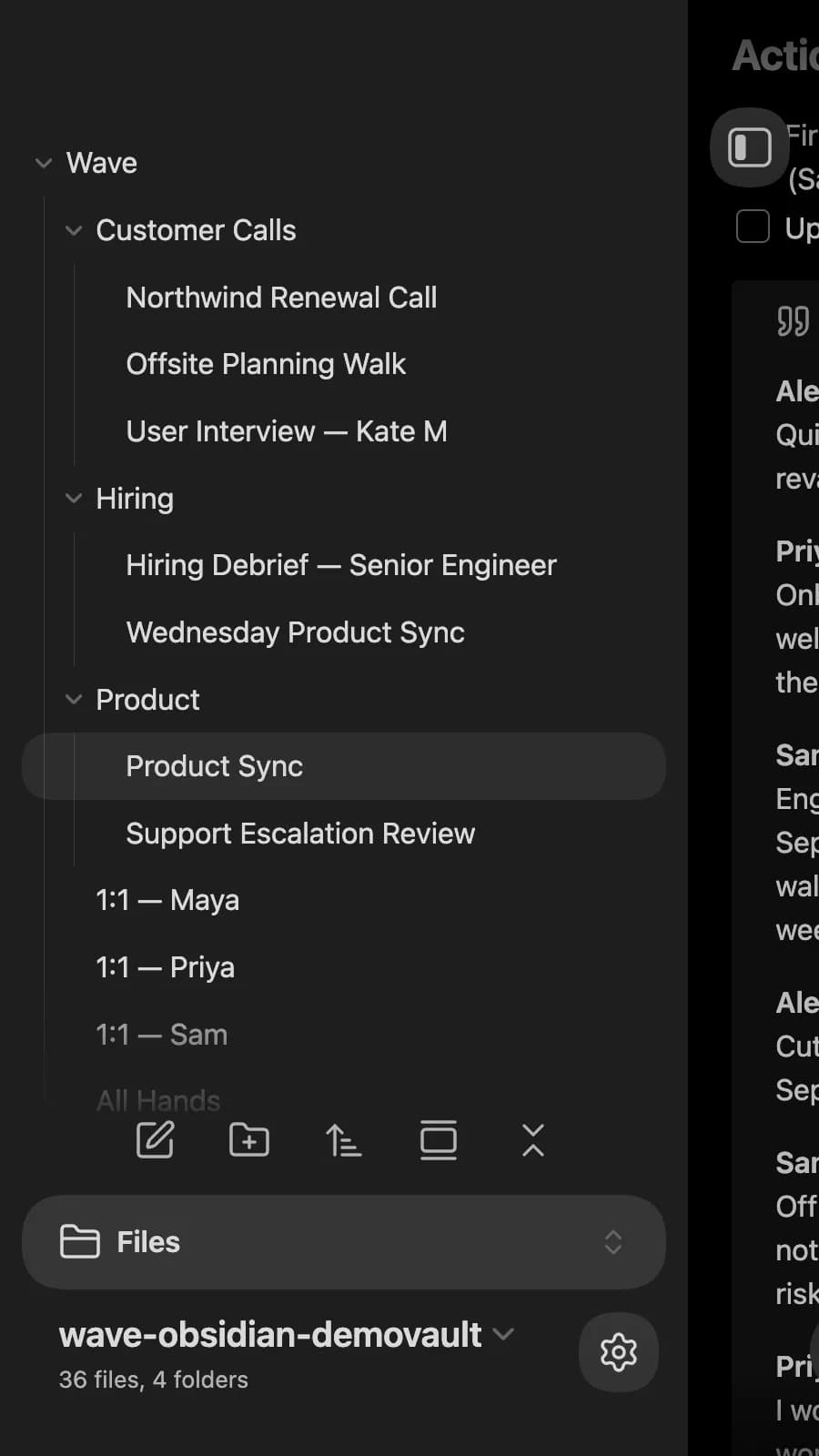Click the '36 files, 4 folders' vault summary
Screen dimensions: 819x1456
154,1380
